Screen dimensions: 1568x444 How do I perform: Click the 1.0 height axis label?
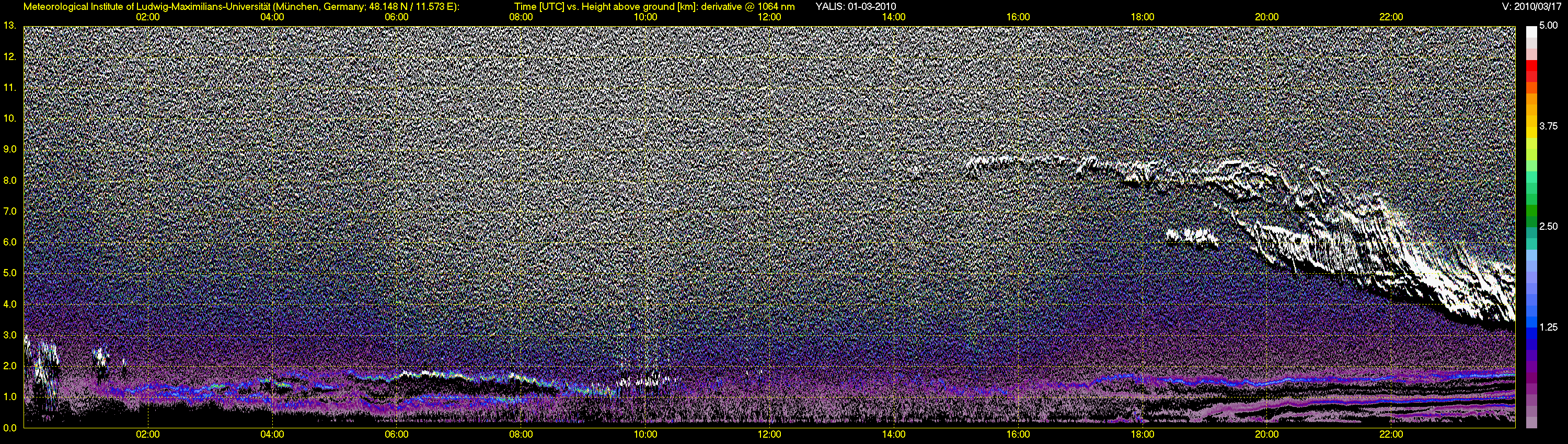[10, 397]
